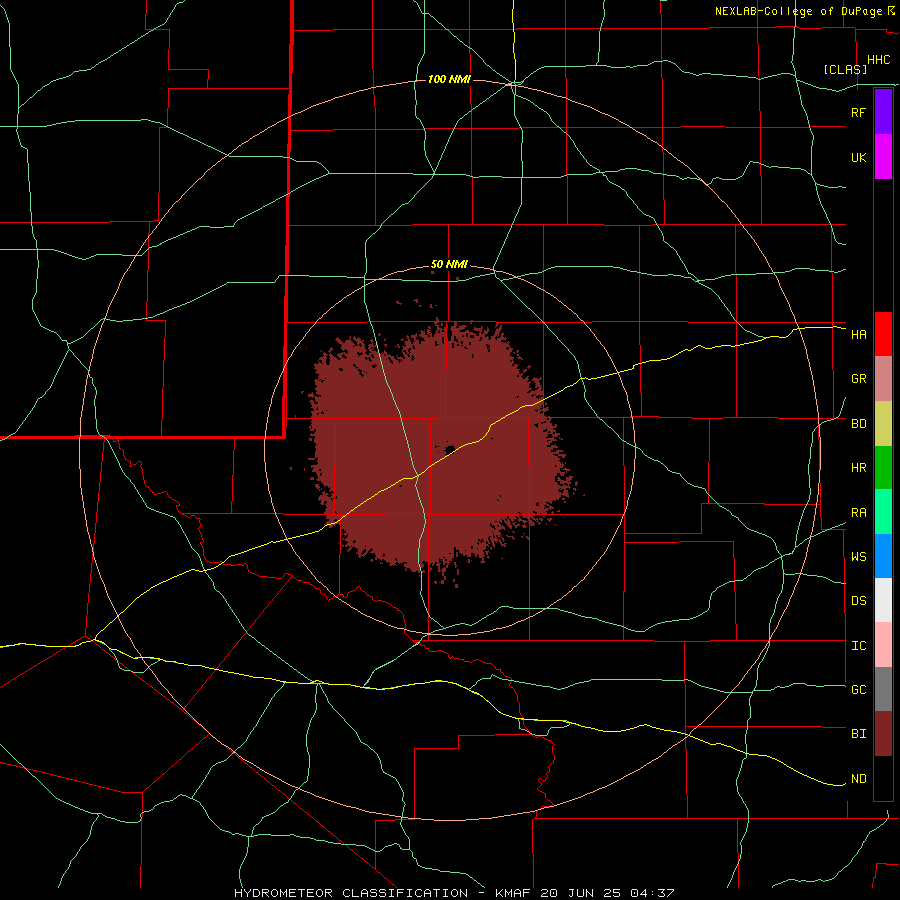Click the 'GC' legend label

[x=858, y=689]
